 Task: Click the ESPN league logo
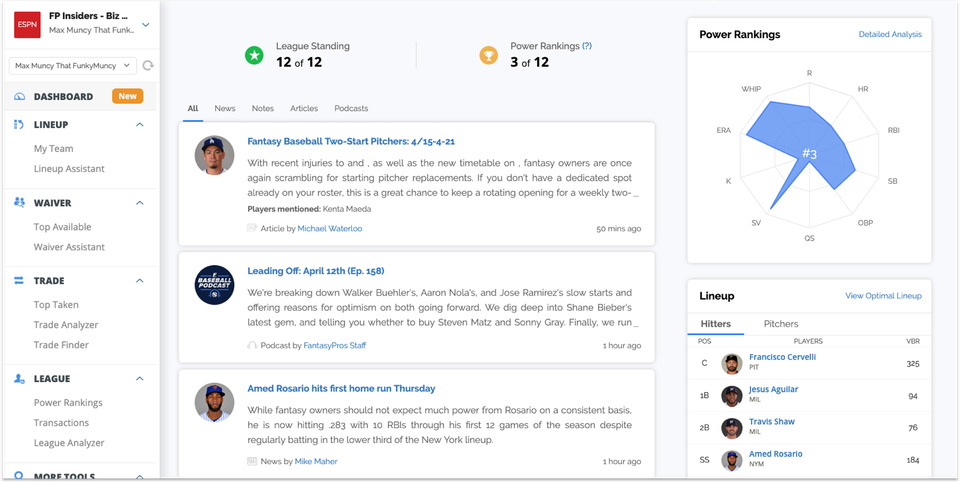click(27, 25)
